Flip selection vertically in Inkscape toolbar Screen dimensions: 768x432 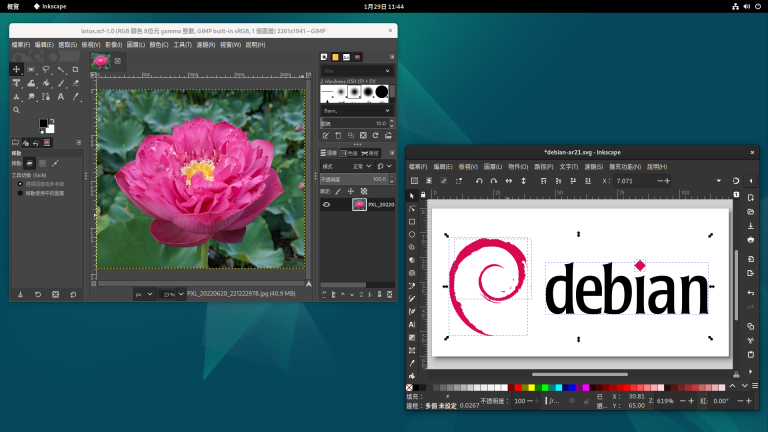(x=524, y=181)
